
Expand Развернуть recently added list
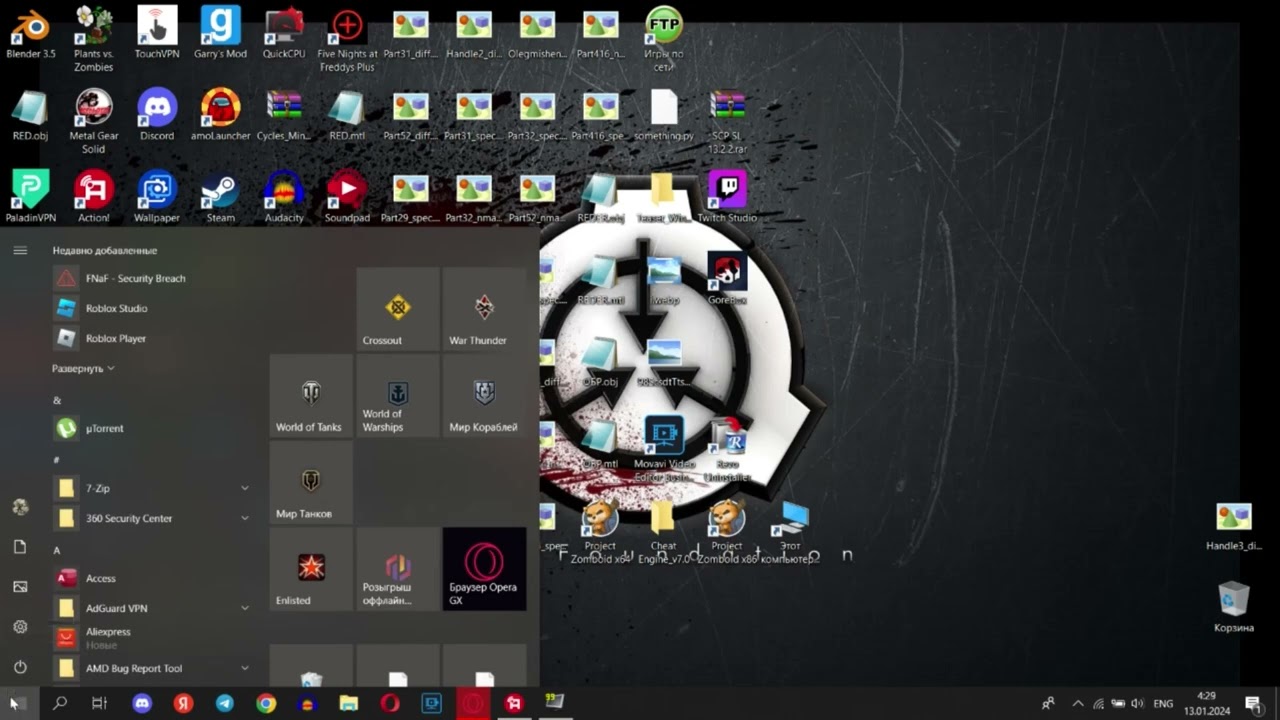tap(83, 368)
